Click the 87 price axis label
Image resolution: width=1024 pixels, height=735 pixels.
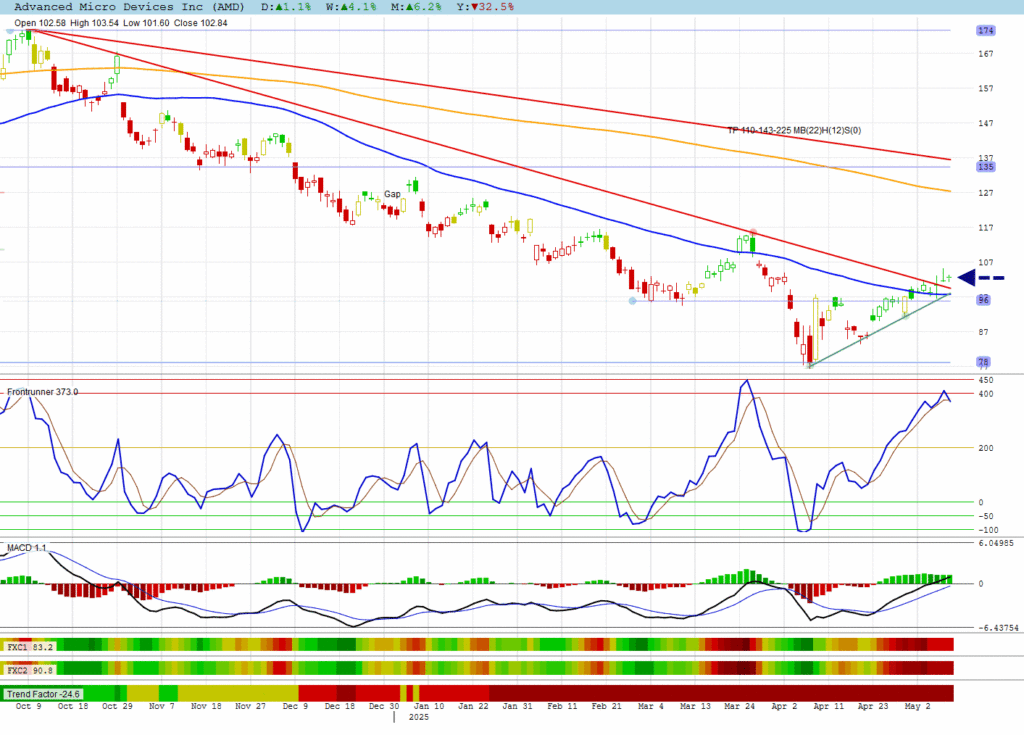[x=983, y=333]
